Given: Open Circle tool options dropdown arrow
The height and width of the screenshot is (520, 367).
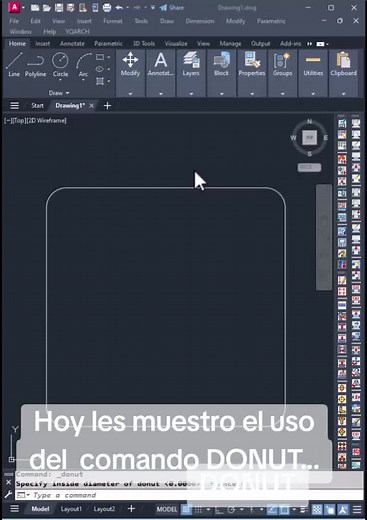Looking at the screenshot, I should tap(60, 81).
